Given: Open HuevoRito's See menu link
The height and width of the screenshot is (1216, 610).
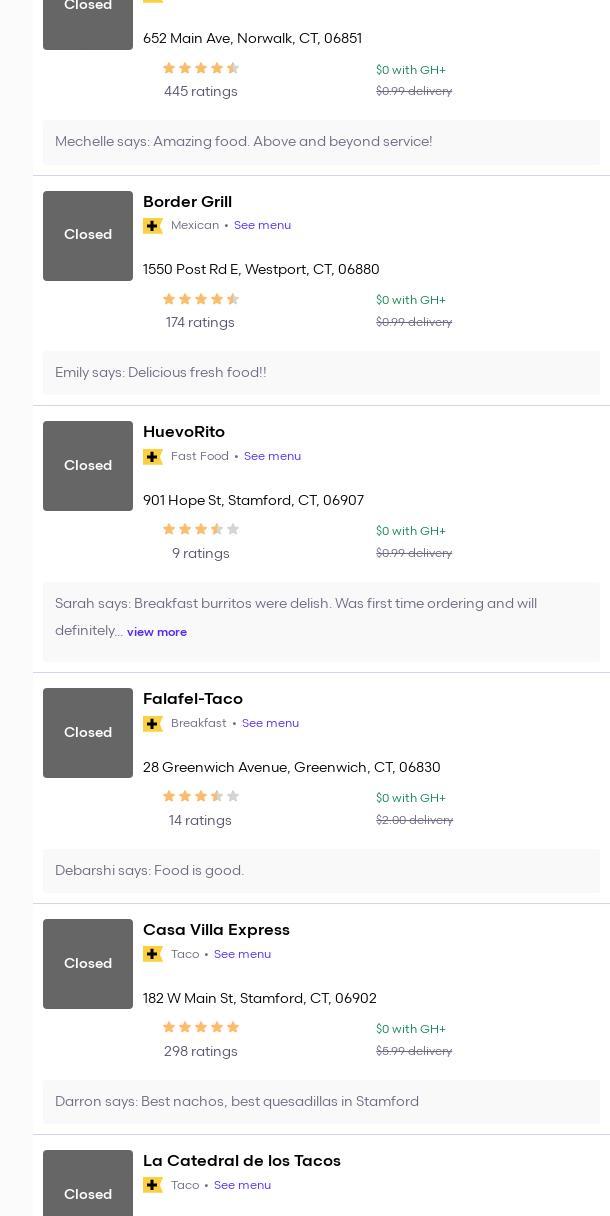Looking at the screenshot, I should coord(272,457).
